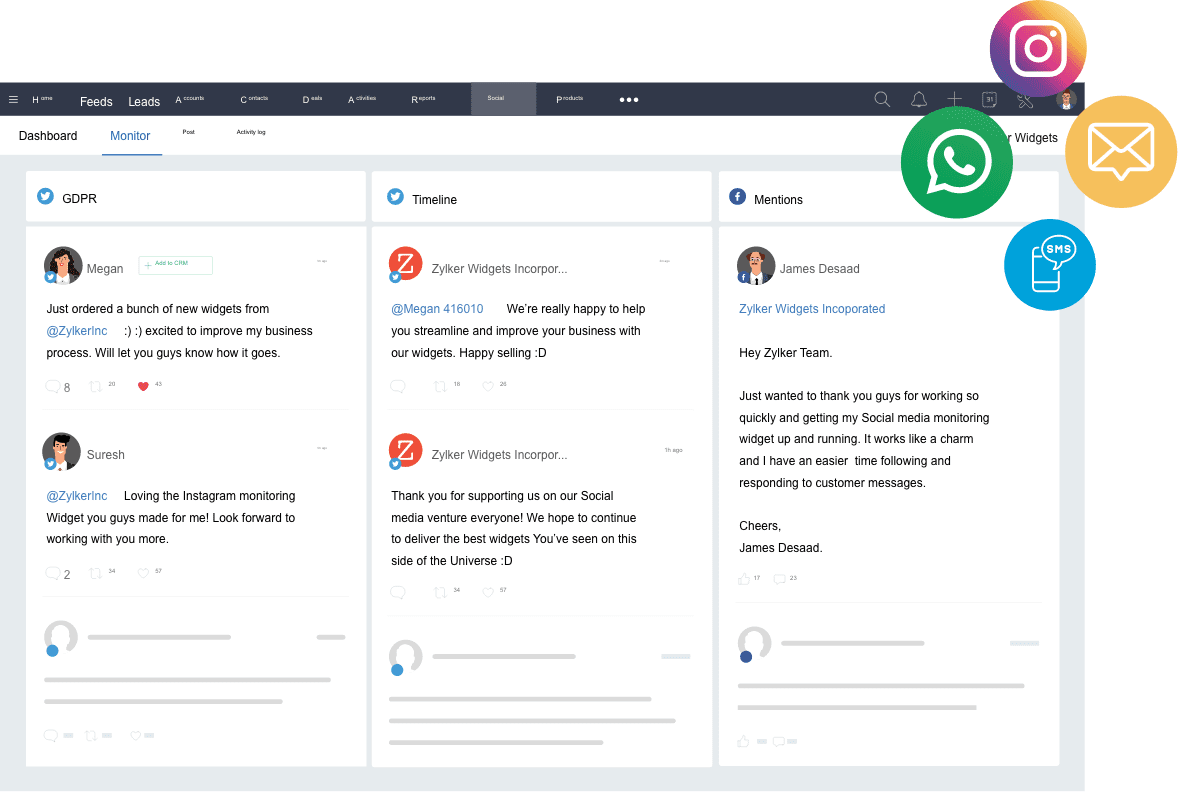
Task: Like James Desaad's Facebook post
Action: 744,579
